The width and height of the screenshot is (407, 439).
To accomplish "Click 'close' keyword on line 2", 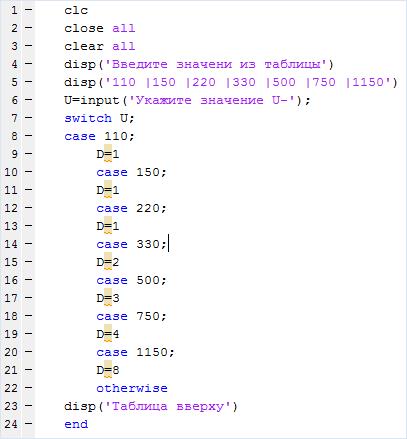I will click(x=84, y=28).
